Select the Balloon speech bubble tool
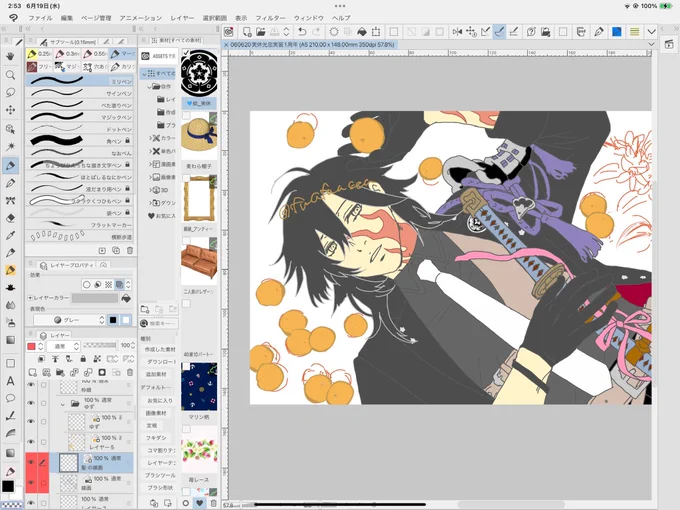The image size is (680, 510). pyautogui.click(x=10, y=398)
